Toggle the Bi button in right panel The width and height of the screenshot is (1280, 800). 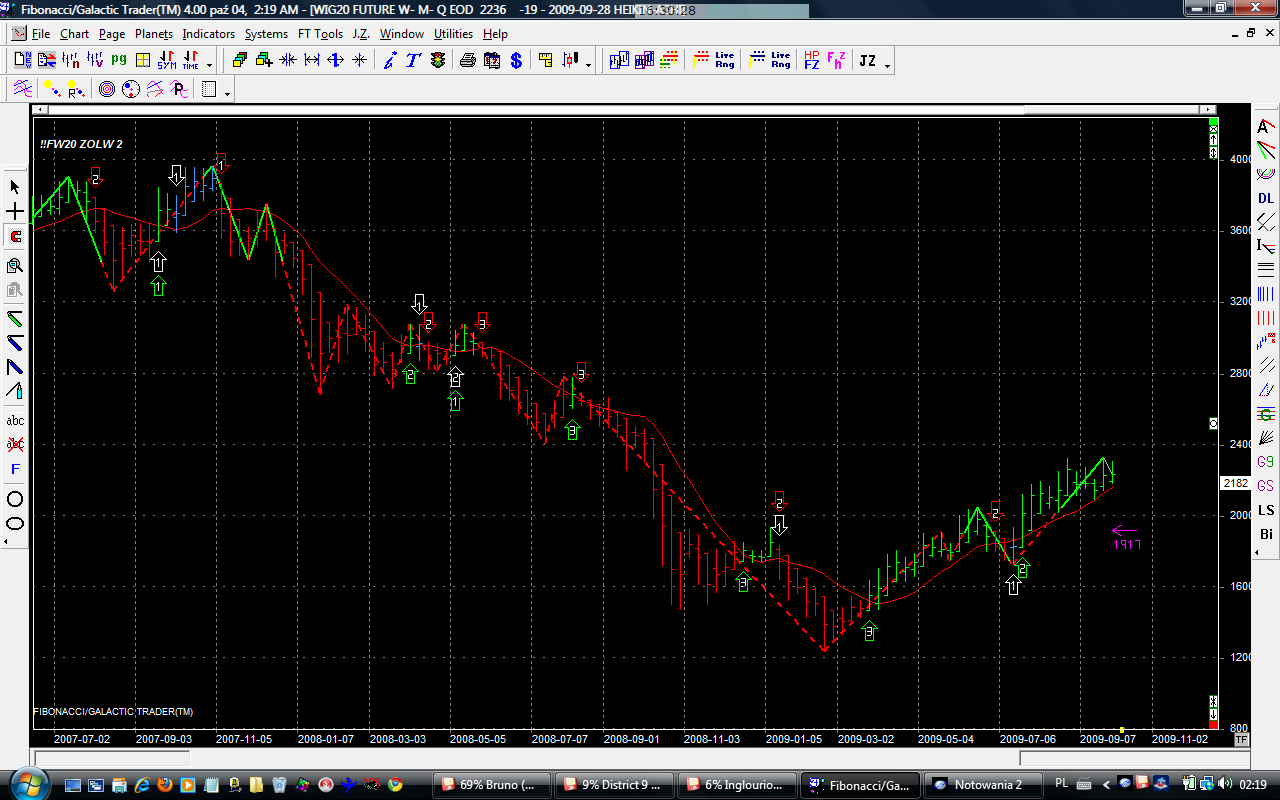coord(1266,534)
